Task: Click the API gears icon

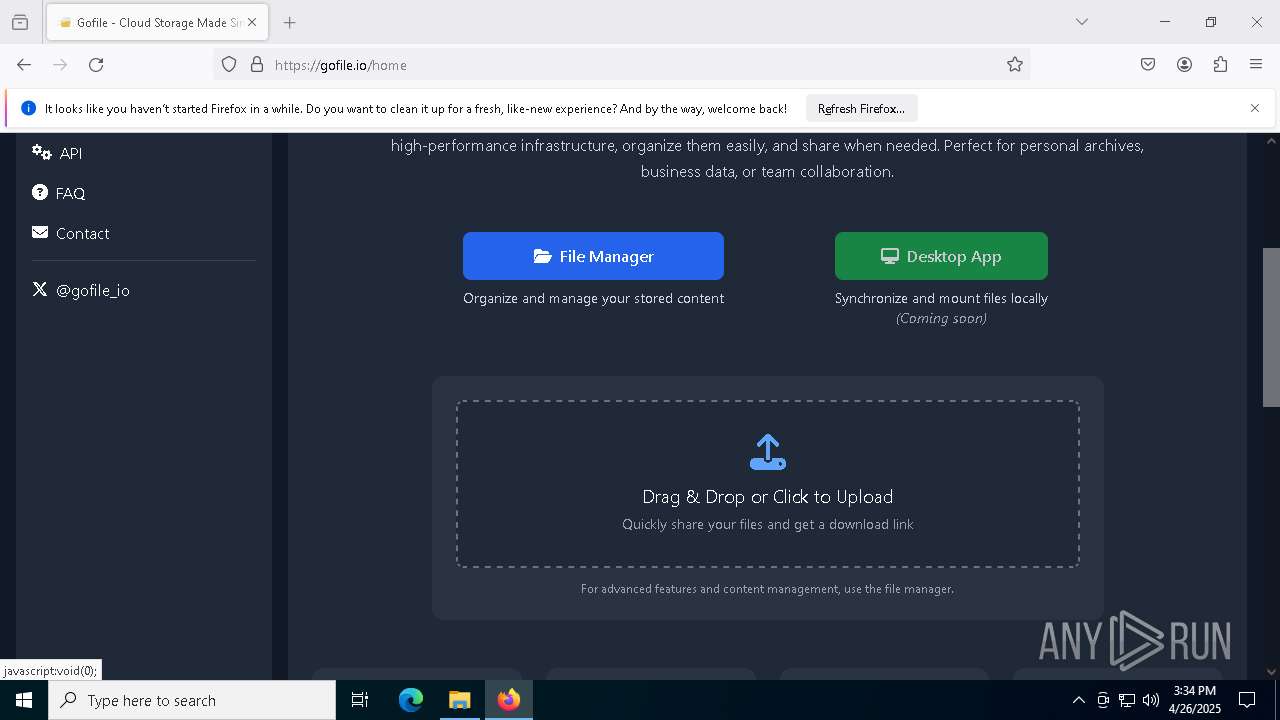Action: (41, 152)
